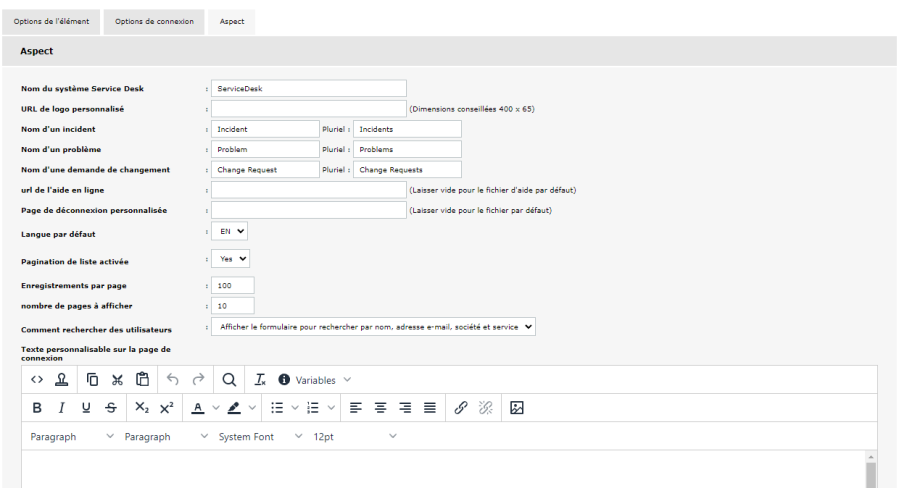899x488 pixels.
Task: Click the 'Dimensions conseillées 400 x 65' hint
Action: (472, 109)
